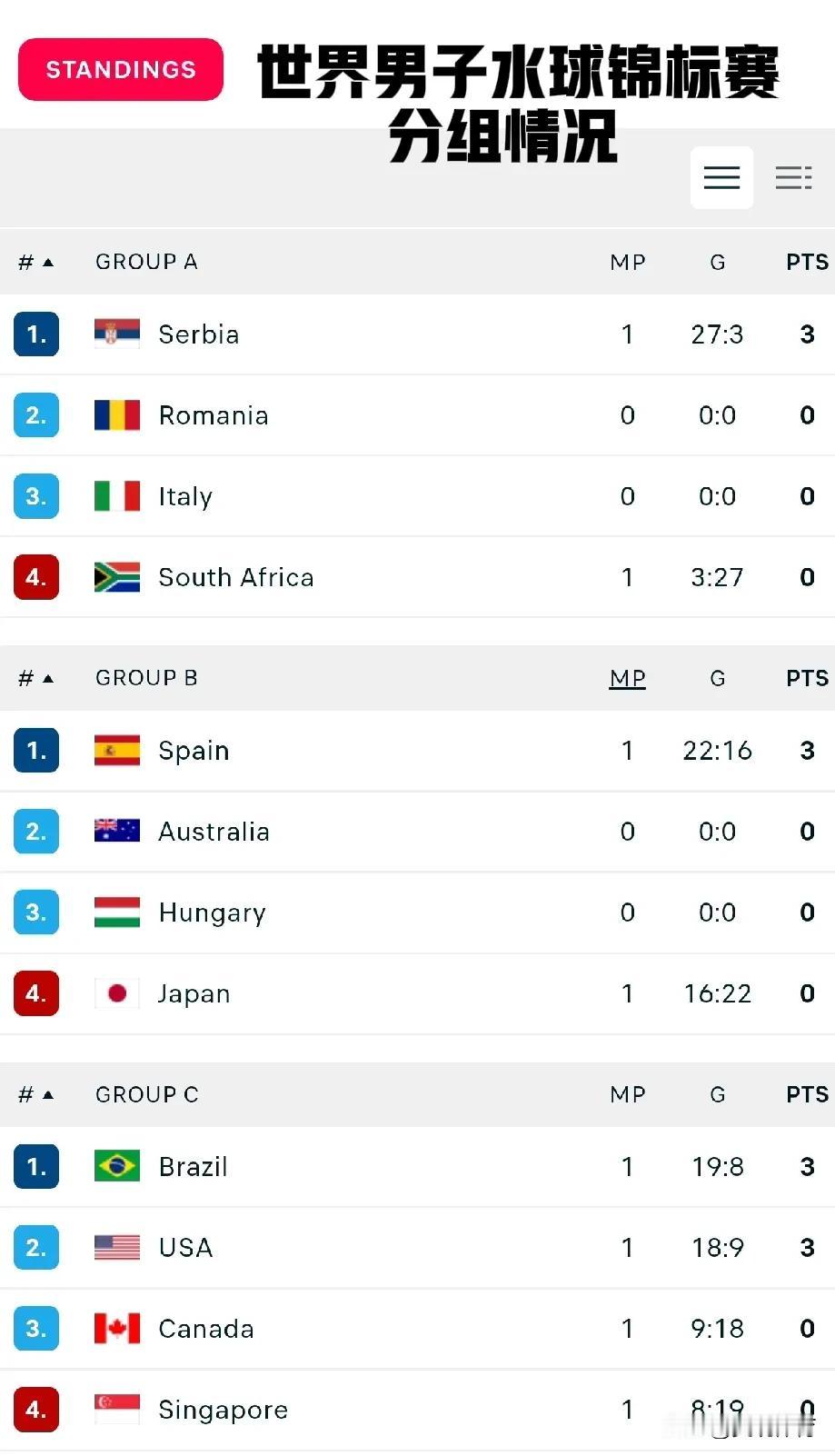The image size is (835, 1456).
Task: Open Spain via its flag icon
Action: coord(117,750)
